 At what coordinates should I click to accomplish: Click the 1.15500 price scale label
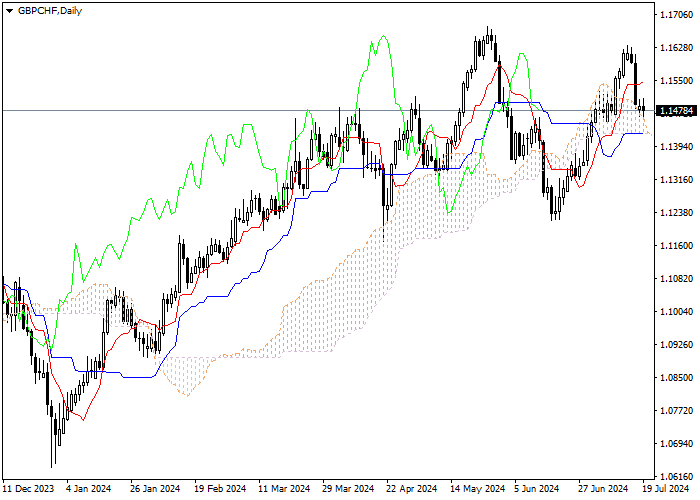(x=676, y=81)
